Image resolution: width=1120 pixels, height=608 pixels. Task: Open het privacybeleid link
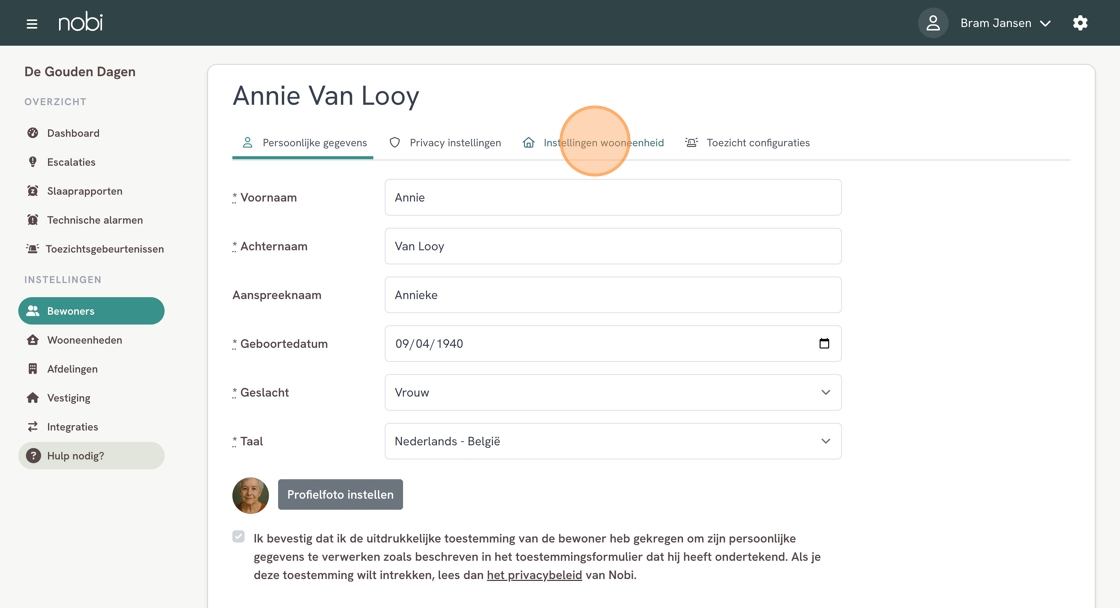pos(534,575)
